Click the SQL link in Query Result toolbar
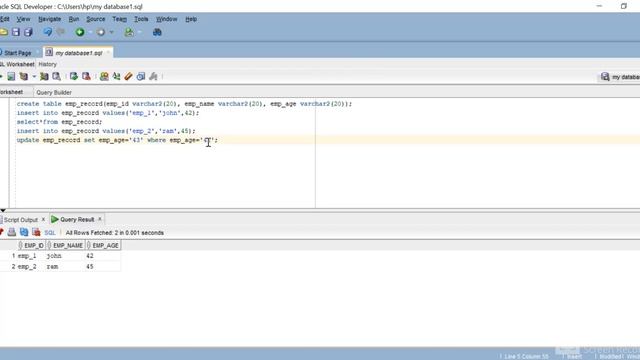Image resolution: width=640 pixels, height=360 pixels. click(x=50, y=233)
